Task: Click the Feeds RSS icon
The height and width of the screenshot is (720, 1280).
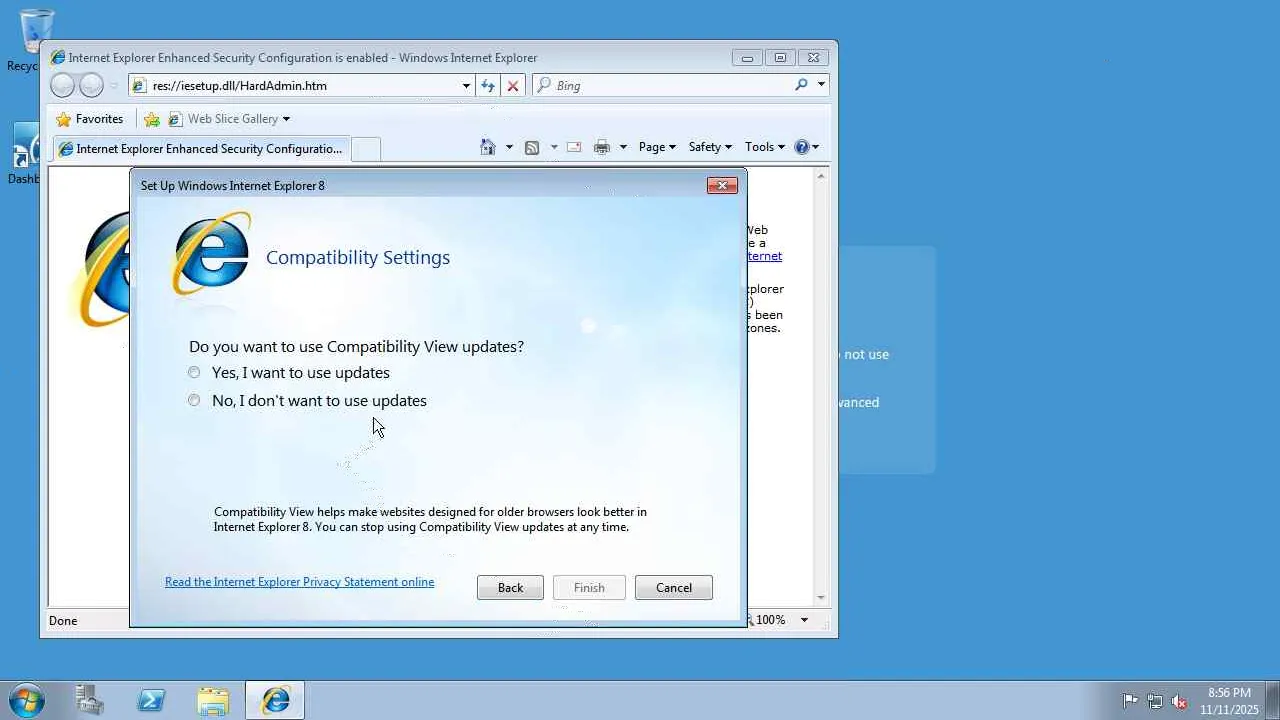Action: click(x=532, y=147)
